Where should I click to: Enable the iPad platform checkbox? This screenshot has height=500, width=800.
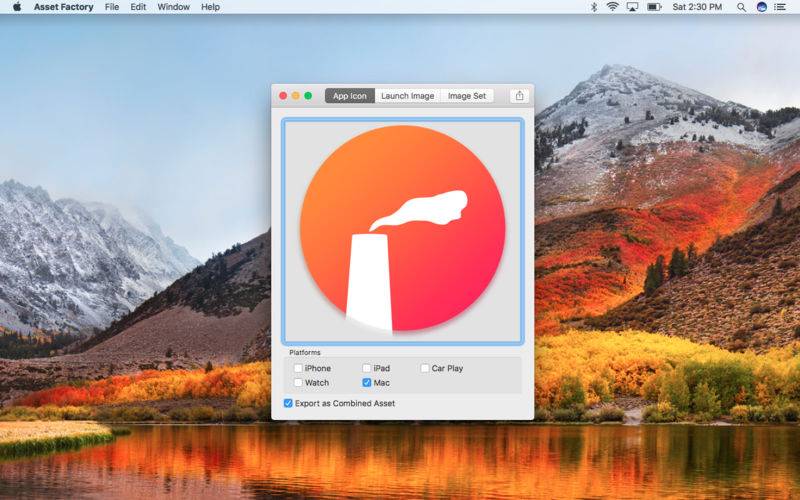click(366, 368)
